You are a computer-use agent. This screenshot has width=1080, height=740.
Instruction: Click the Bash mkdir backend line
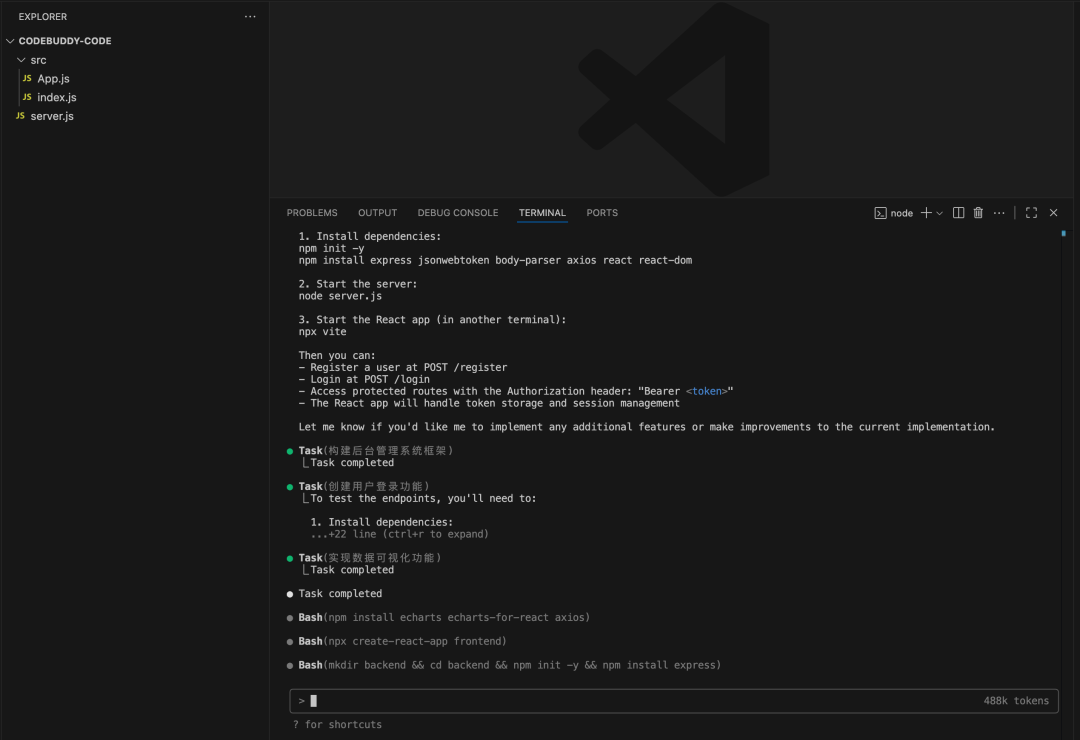510,665
